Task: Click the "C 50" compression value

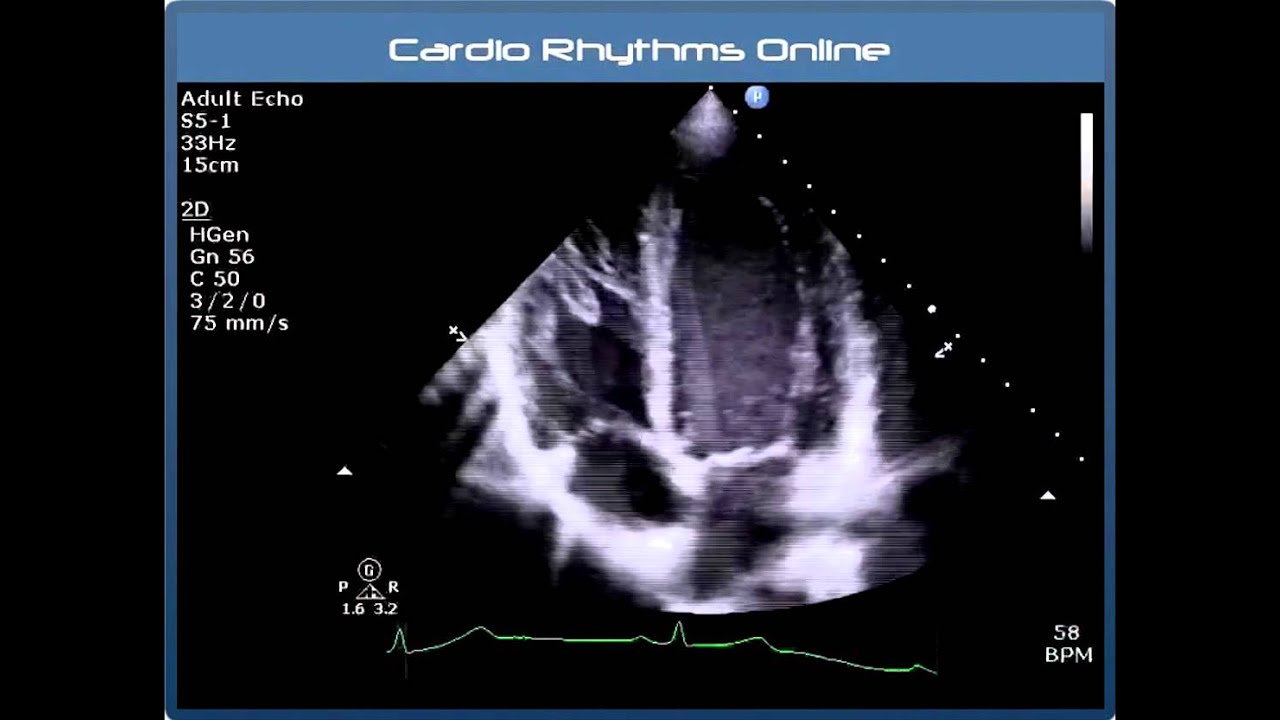Action: (215, 279)
